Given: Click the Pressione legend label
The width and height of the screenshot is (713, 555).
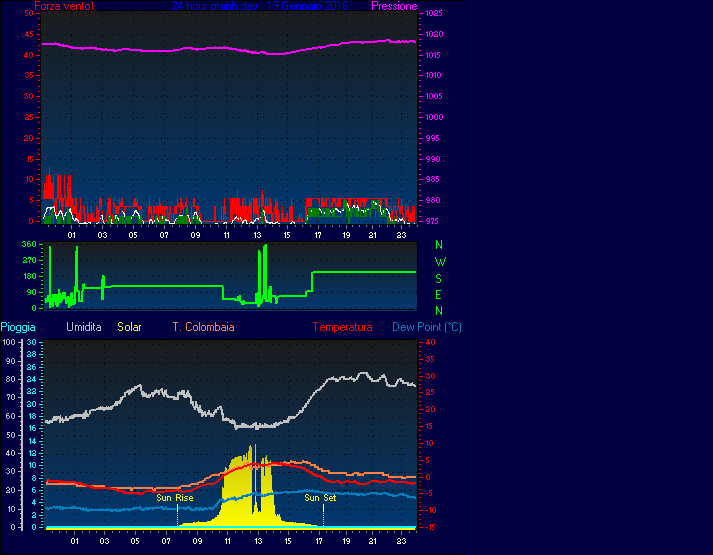Looking at the screenshot, I should pos(393,6).
